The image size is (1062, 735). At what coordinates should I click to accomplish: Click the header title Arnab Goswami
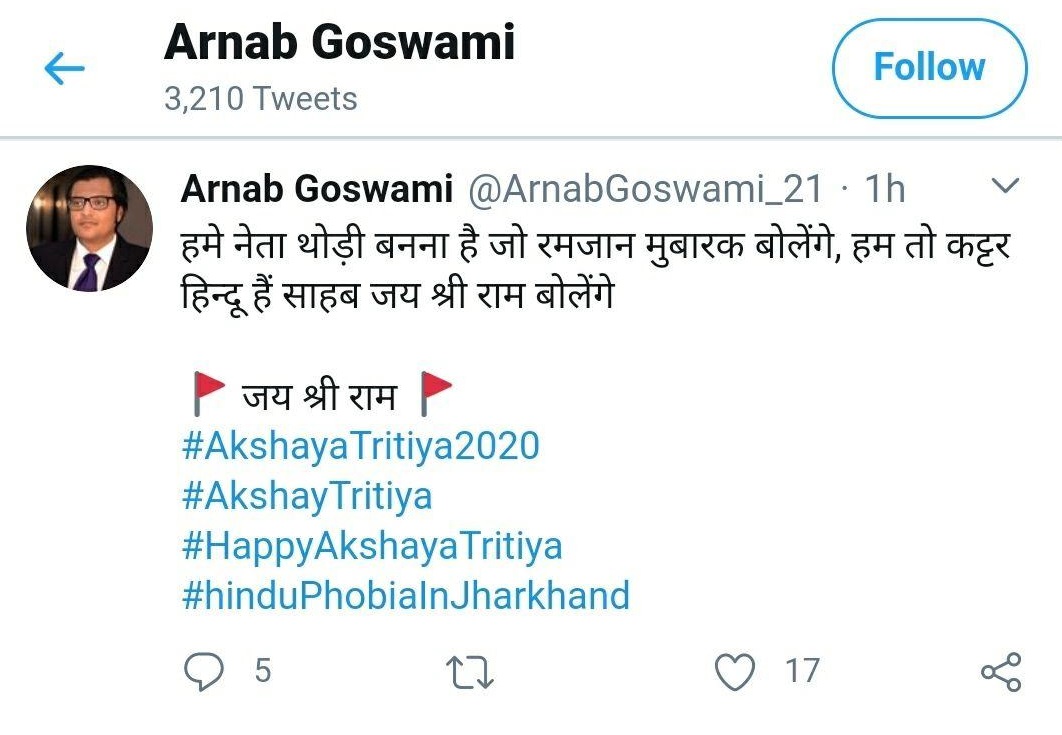pyautogui.click(x=339, y=44)
